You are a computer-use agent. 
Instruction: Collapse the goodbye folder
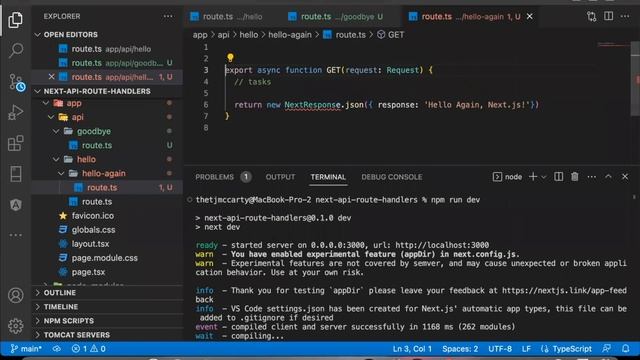(56, 131)
